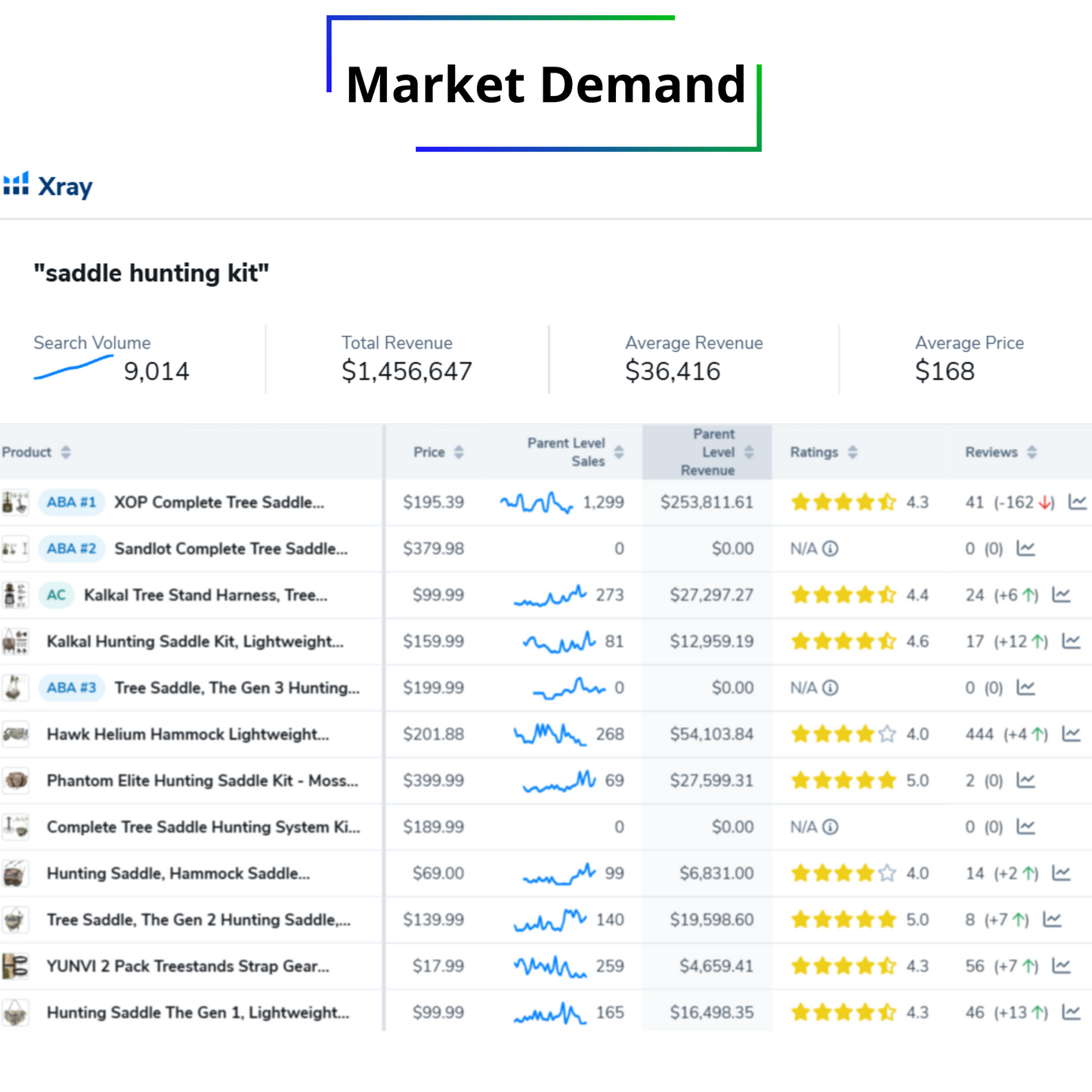The height and width of the screenshot is (1092, 1092).
Task: Click price cell $17.99
Action: tap(438, 967)
